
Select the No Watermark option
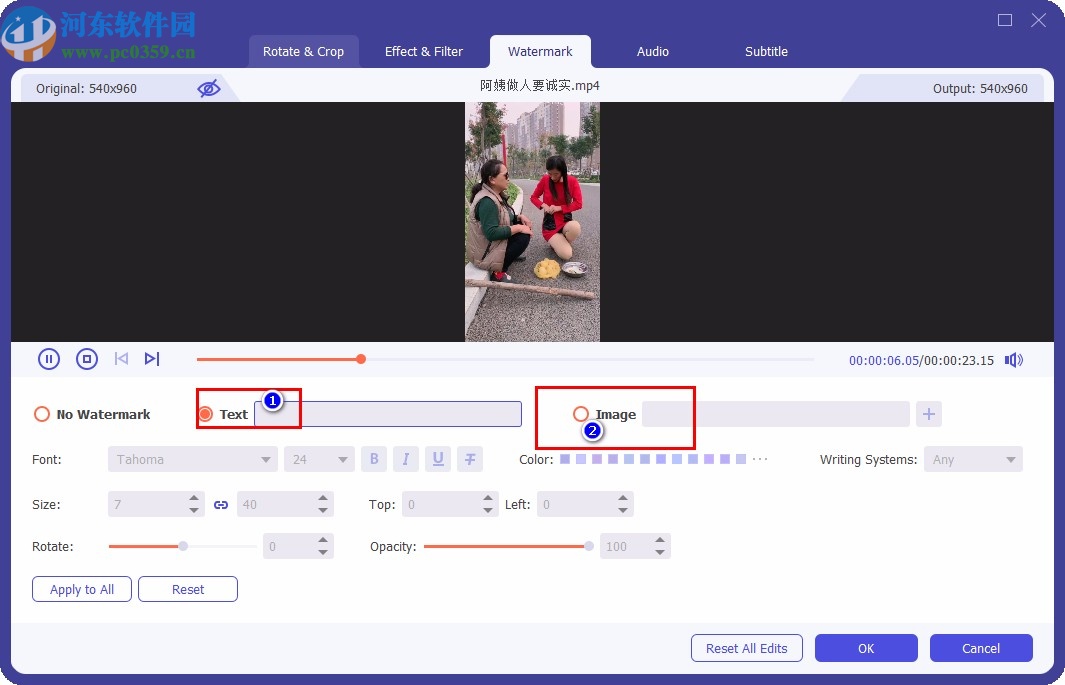(x=41, y=413)
